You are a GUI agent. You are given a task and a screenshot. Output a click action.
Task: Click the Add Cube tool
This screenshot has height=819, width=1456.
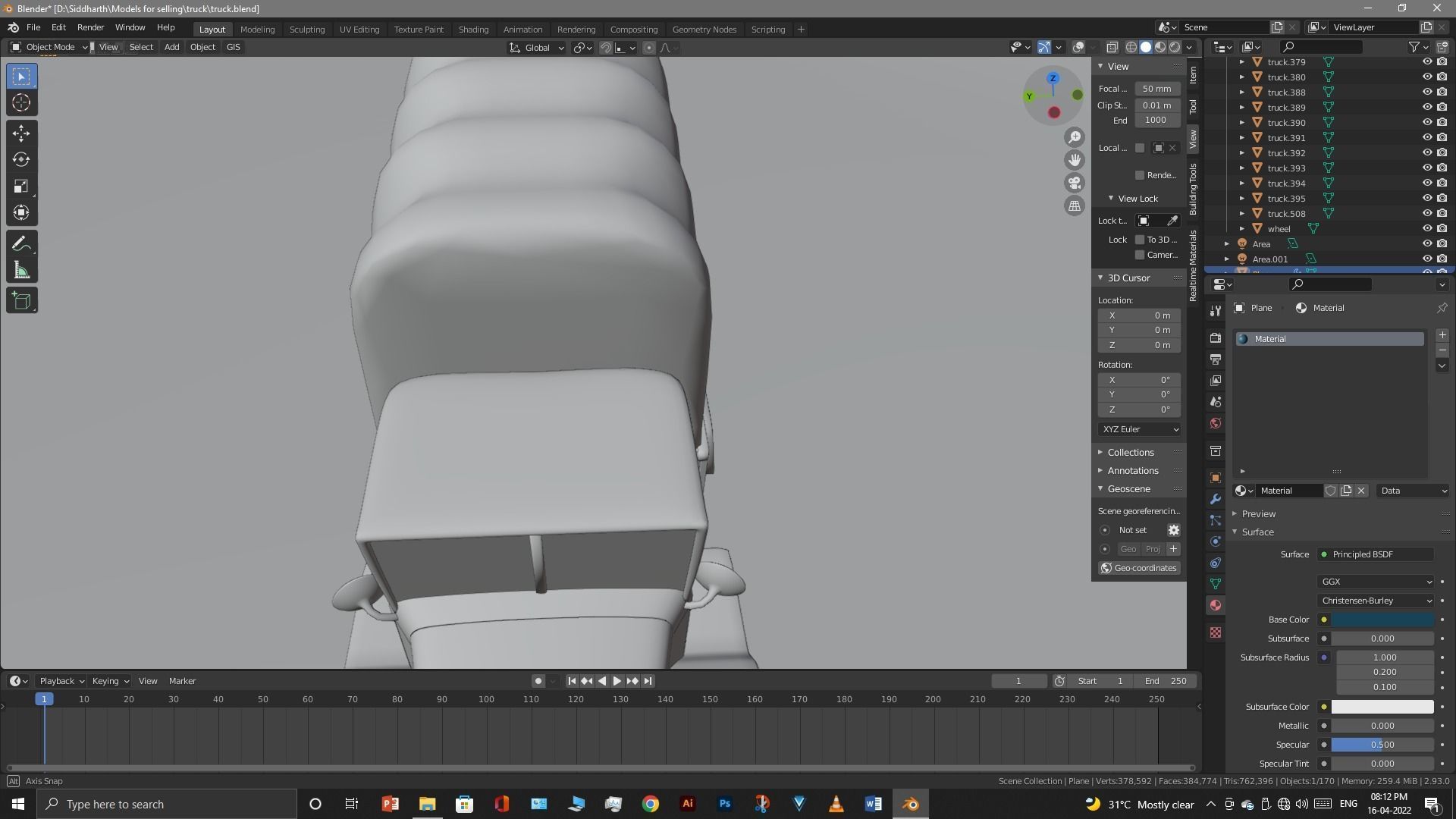[21, 301]
